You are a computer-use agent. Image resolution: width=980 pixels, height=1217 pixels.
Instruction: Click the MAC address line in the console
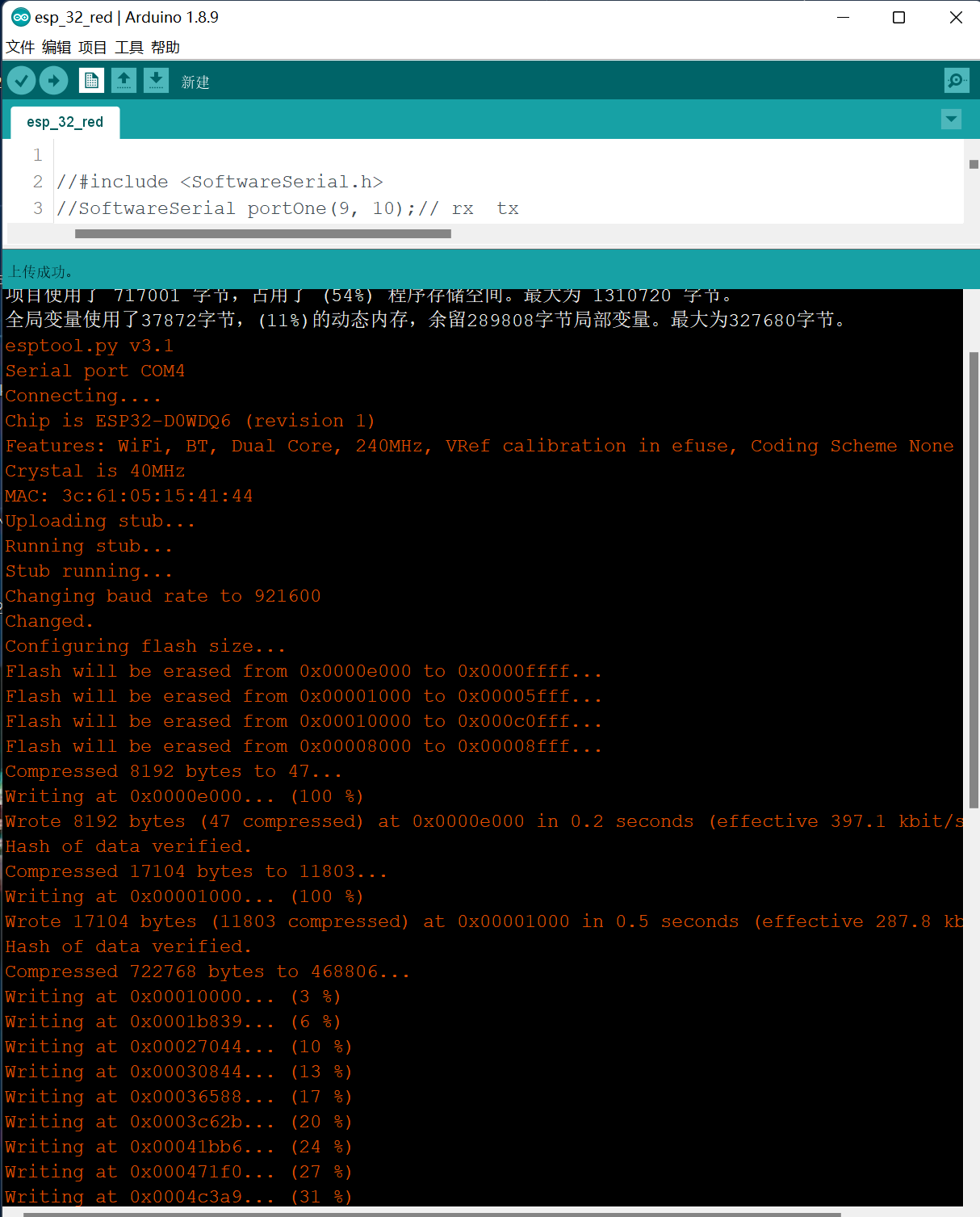click(x=129, y=496)
